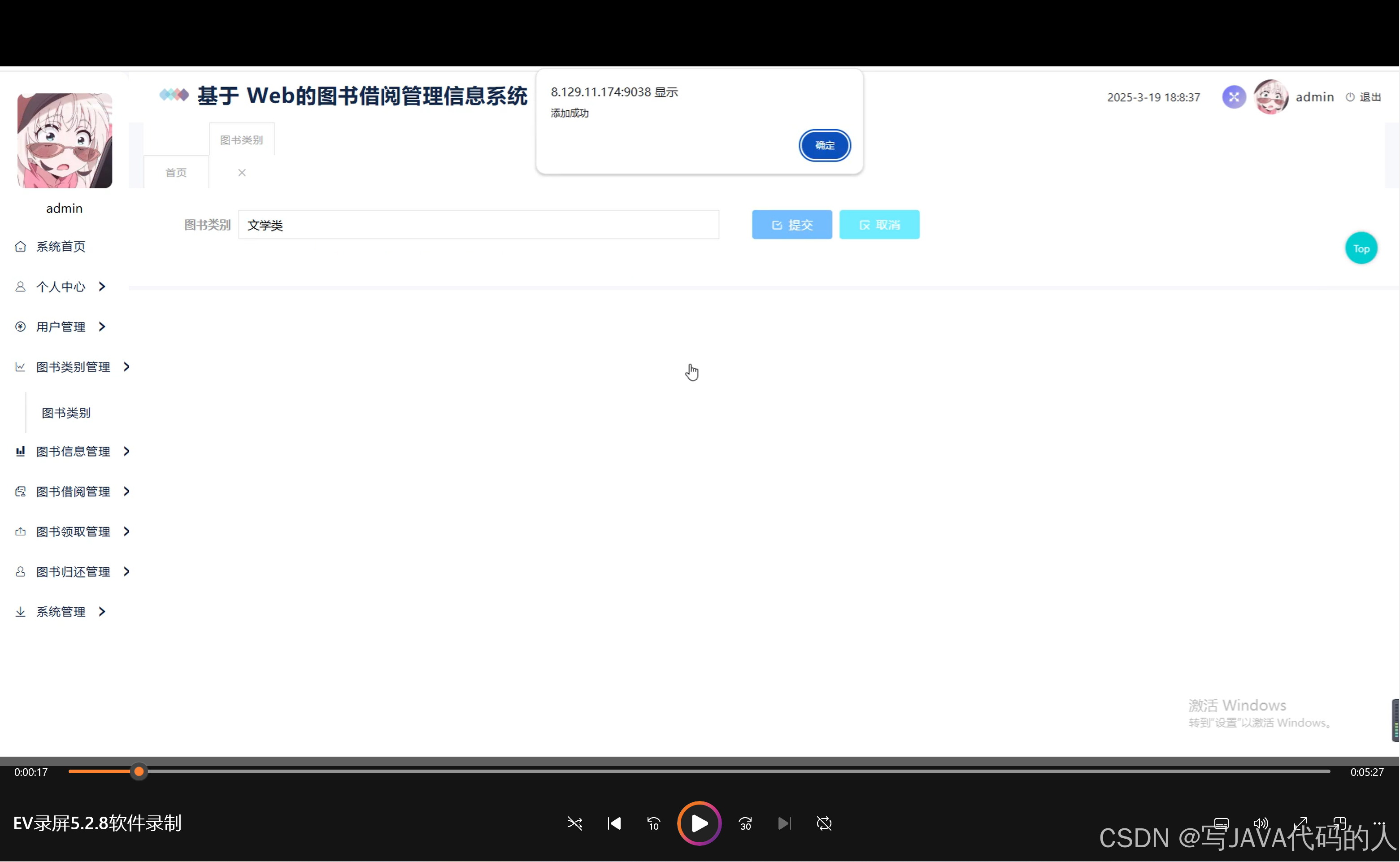The width and height of the screenshot is (1400, 862).
Task: Click the 确定 button in the dialog
Action: [x=825, y=145]
